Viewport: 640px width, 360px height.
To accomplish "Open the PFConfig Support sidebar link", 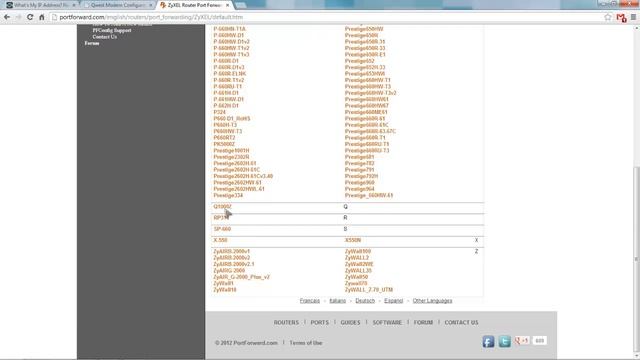I will coord(112,30).
